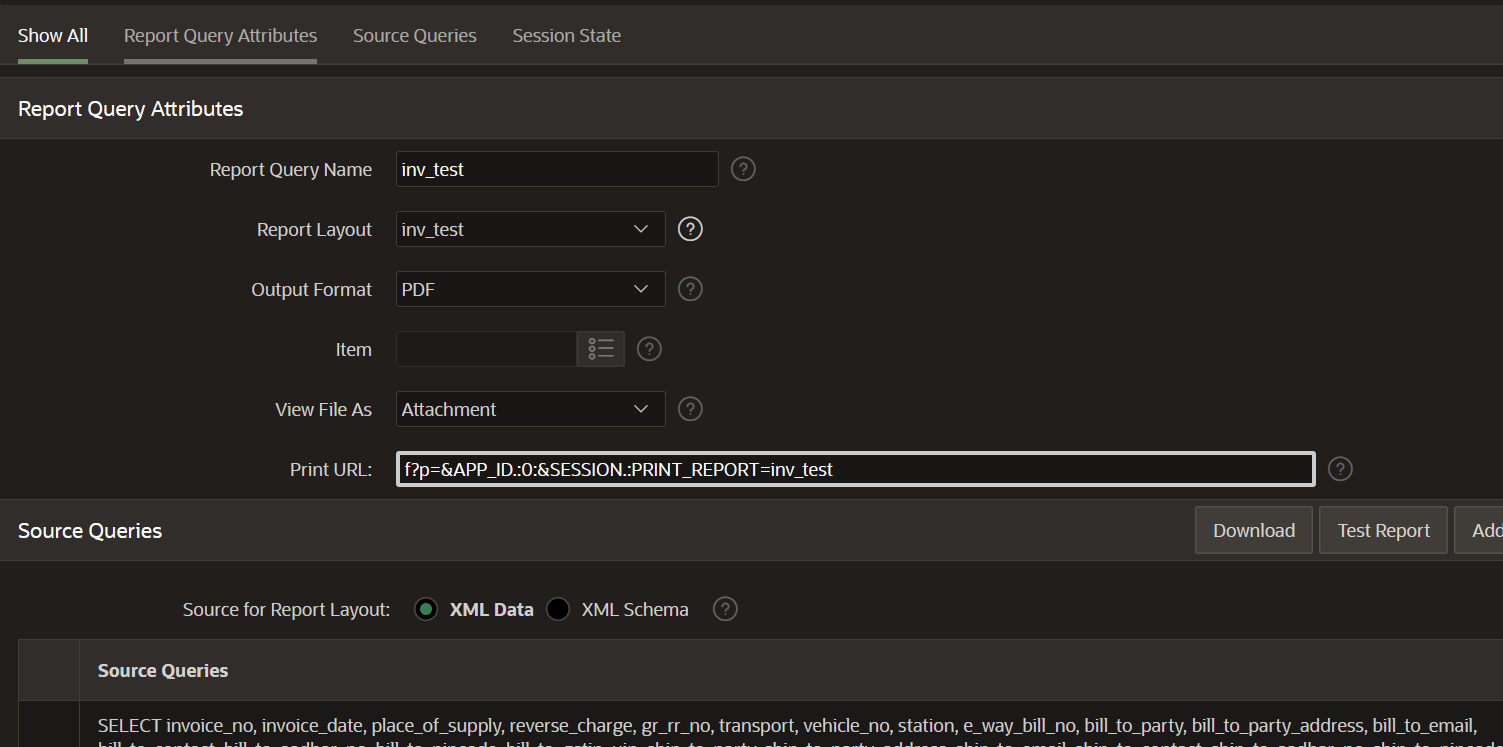Switch to the Source Queries tab
The image size is (1503, 747).
[415, 36]
